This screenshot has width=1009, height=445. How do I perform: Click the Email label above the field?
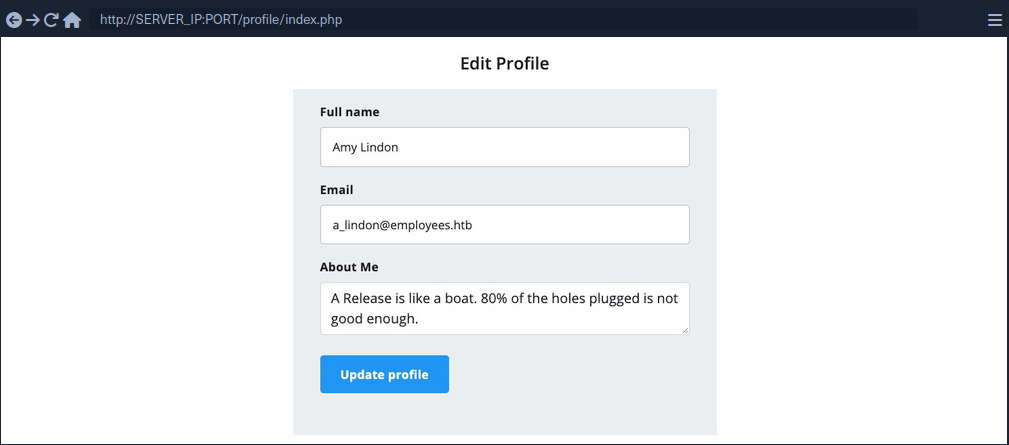336,190
